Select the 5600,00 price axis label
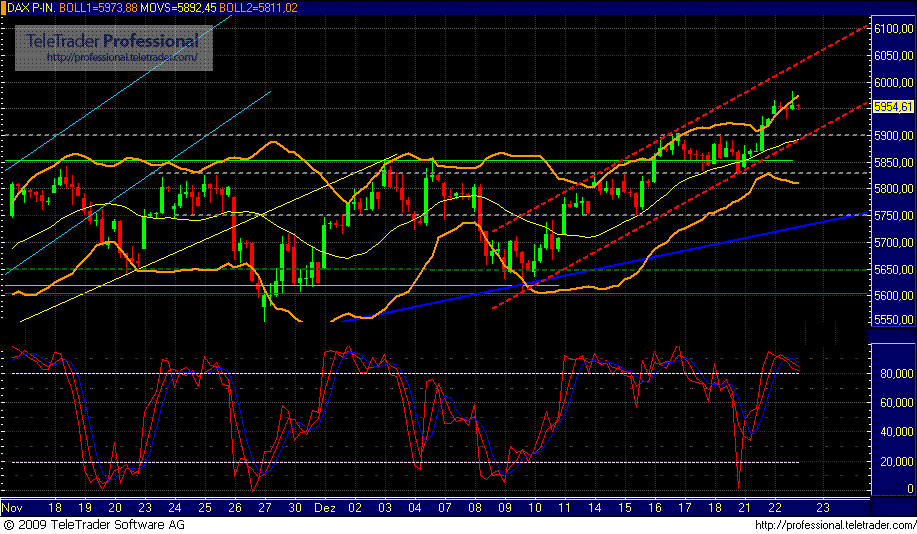This screenshot has width=917, height=534. 894,296
